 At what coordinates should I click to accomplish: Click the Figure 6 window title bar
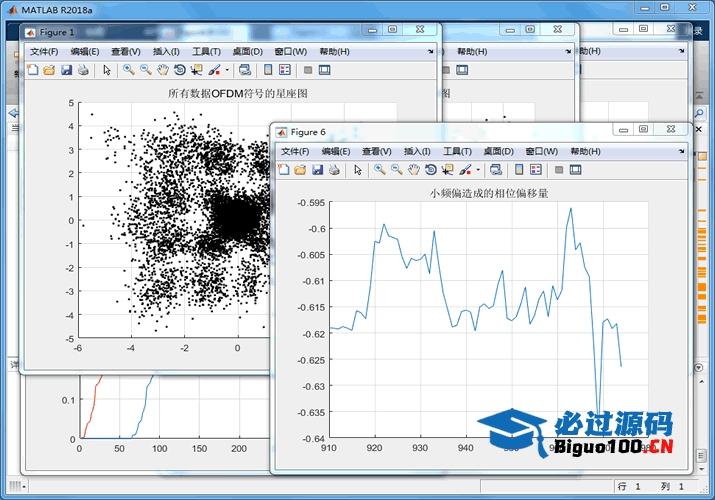(450, 132)
